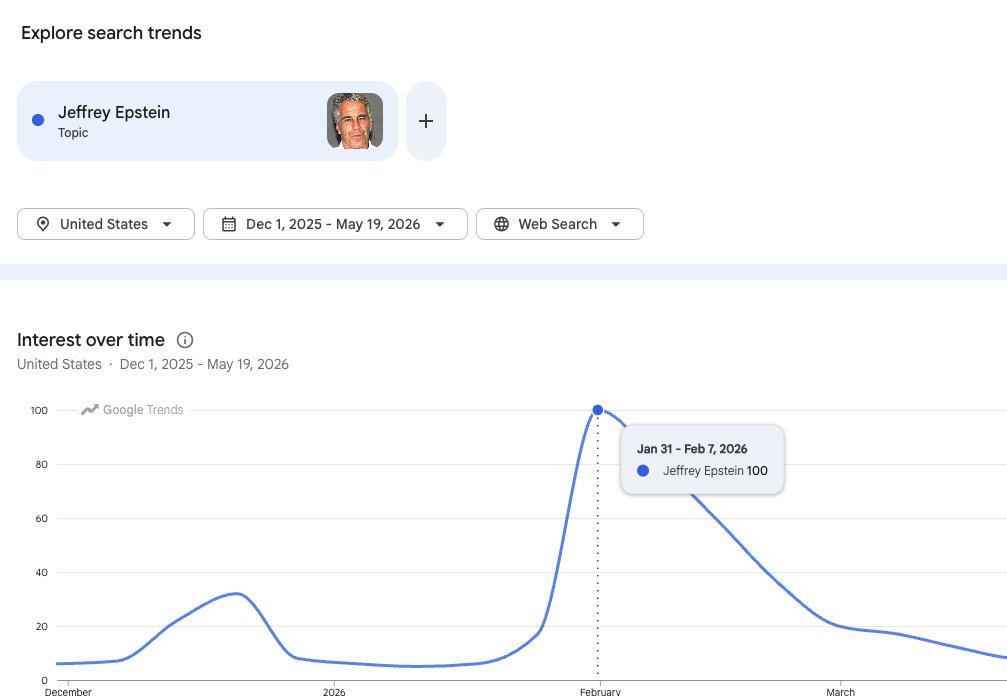Click the 'February' axis label
This screenshot has height=696, width=1007.
point(600,692)
